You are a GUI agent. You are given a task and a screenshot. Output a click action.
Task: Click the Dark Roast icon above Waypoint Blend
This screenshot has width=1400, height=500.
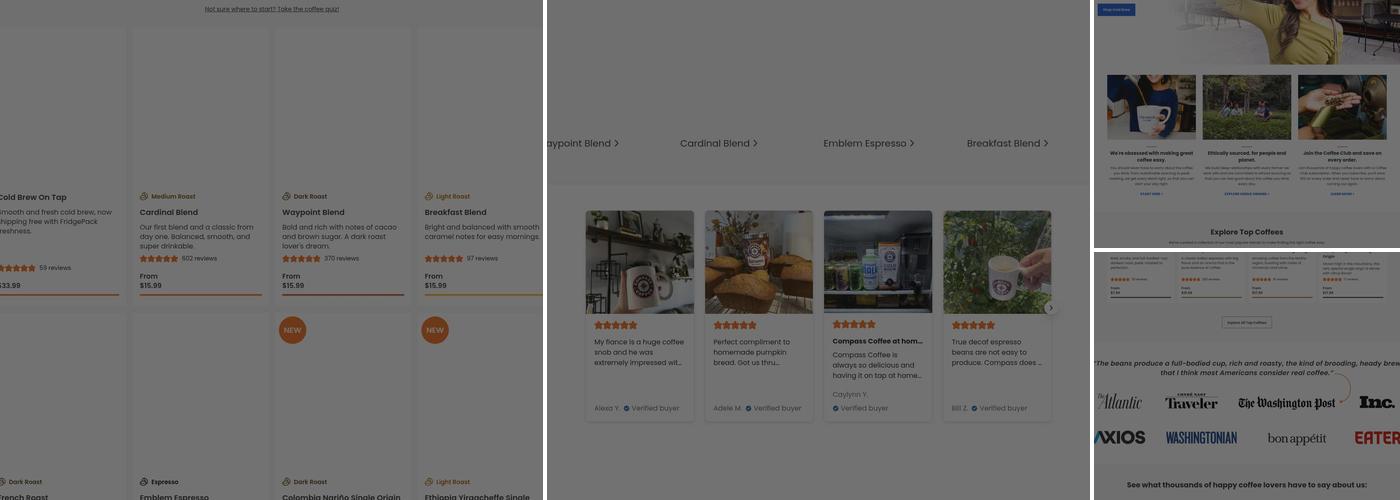[x=286, y=197]
